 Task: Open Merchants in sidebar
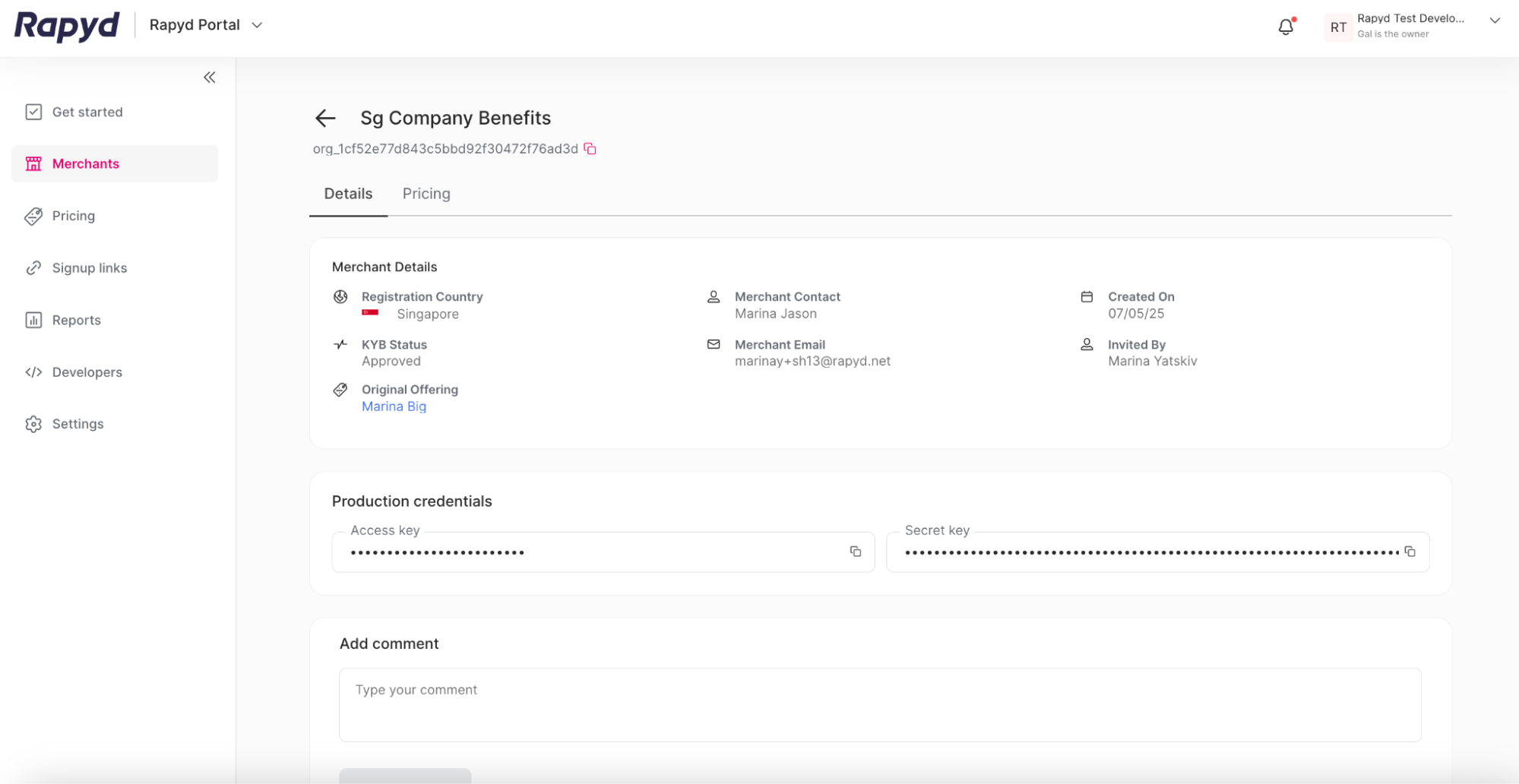coord(115,163)
